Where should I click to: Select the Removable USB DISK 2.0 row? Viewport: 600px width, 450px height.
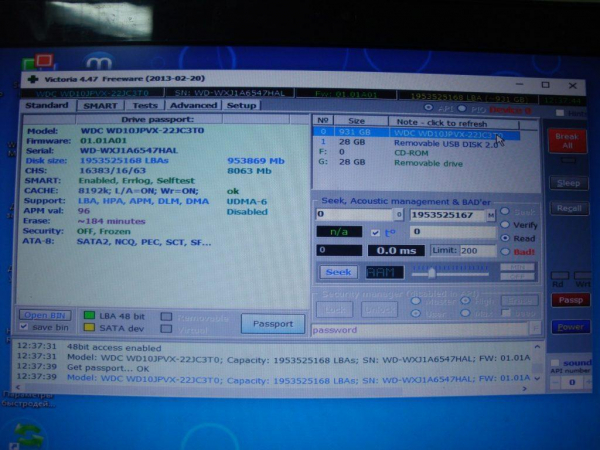(x=416, y=143)
